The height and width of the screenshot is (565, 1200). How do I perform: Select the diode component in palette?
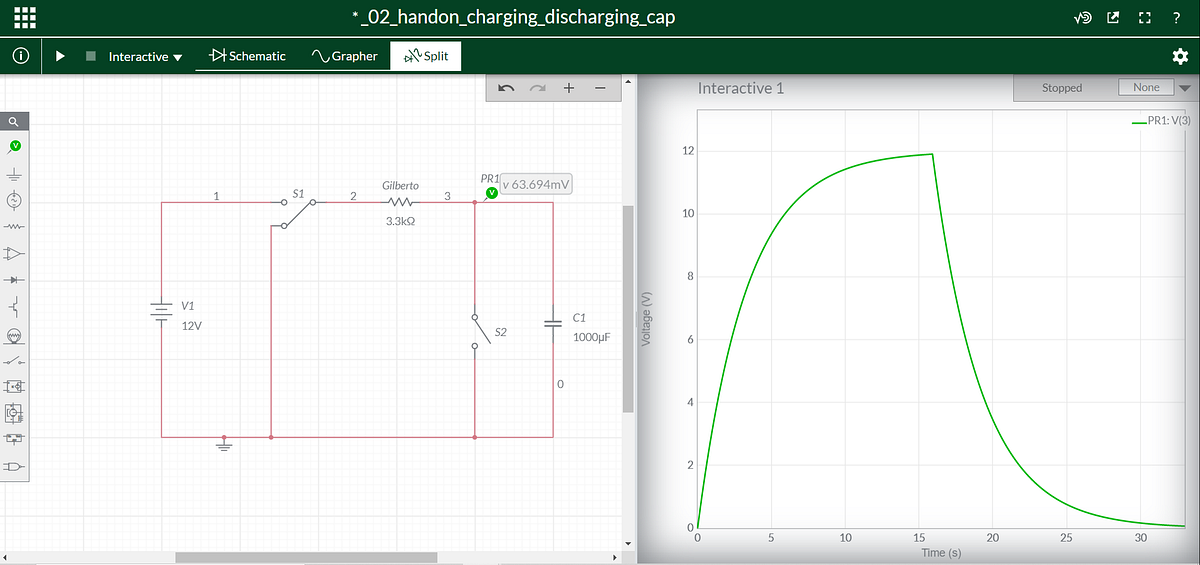click(14, 279)
